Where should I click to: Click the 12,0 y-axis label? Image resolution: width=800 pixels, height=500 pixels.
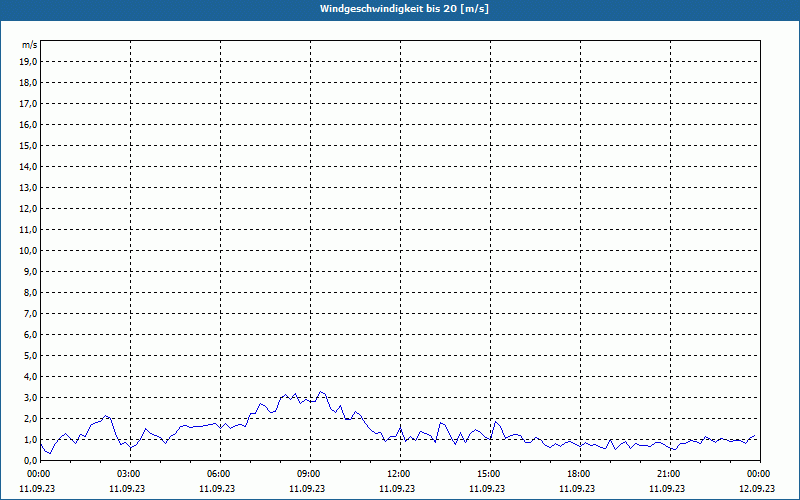(28, 209)
